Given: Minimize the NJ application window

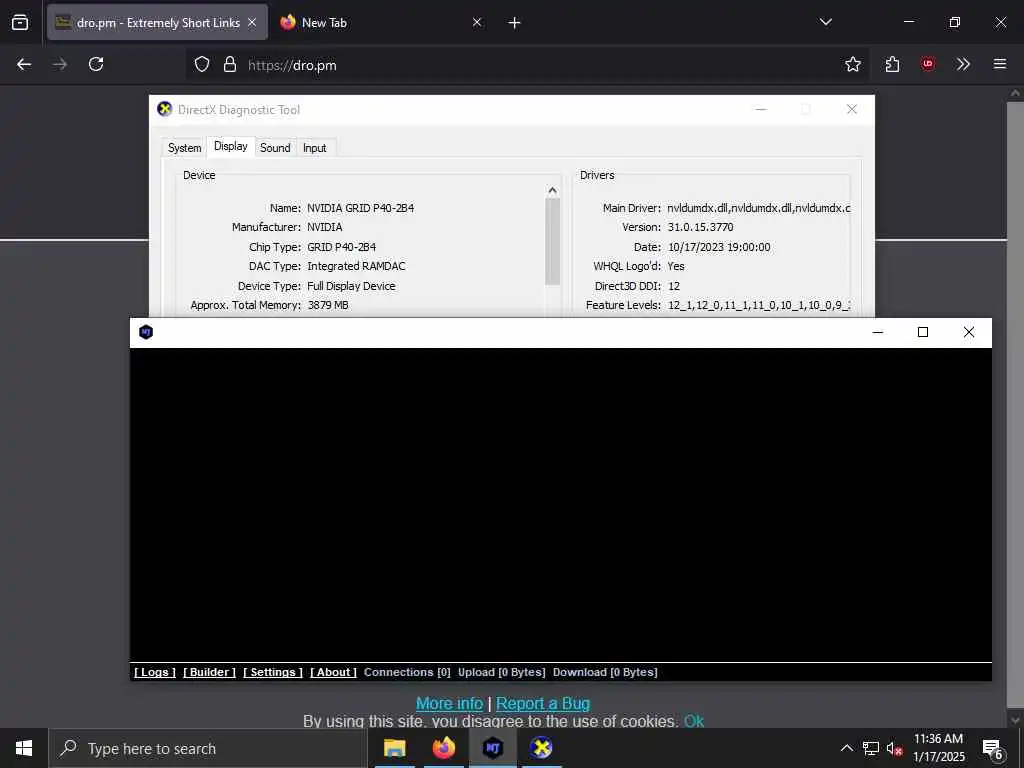Looking at the screenshot, I should (878, 332).
